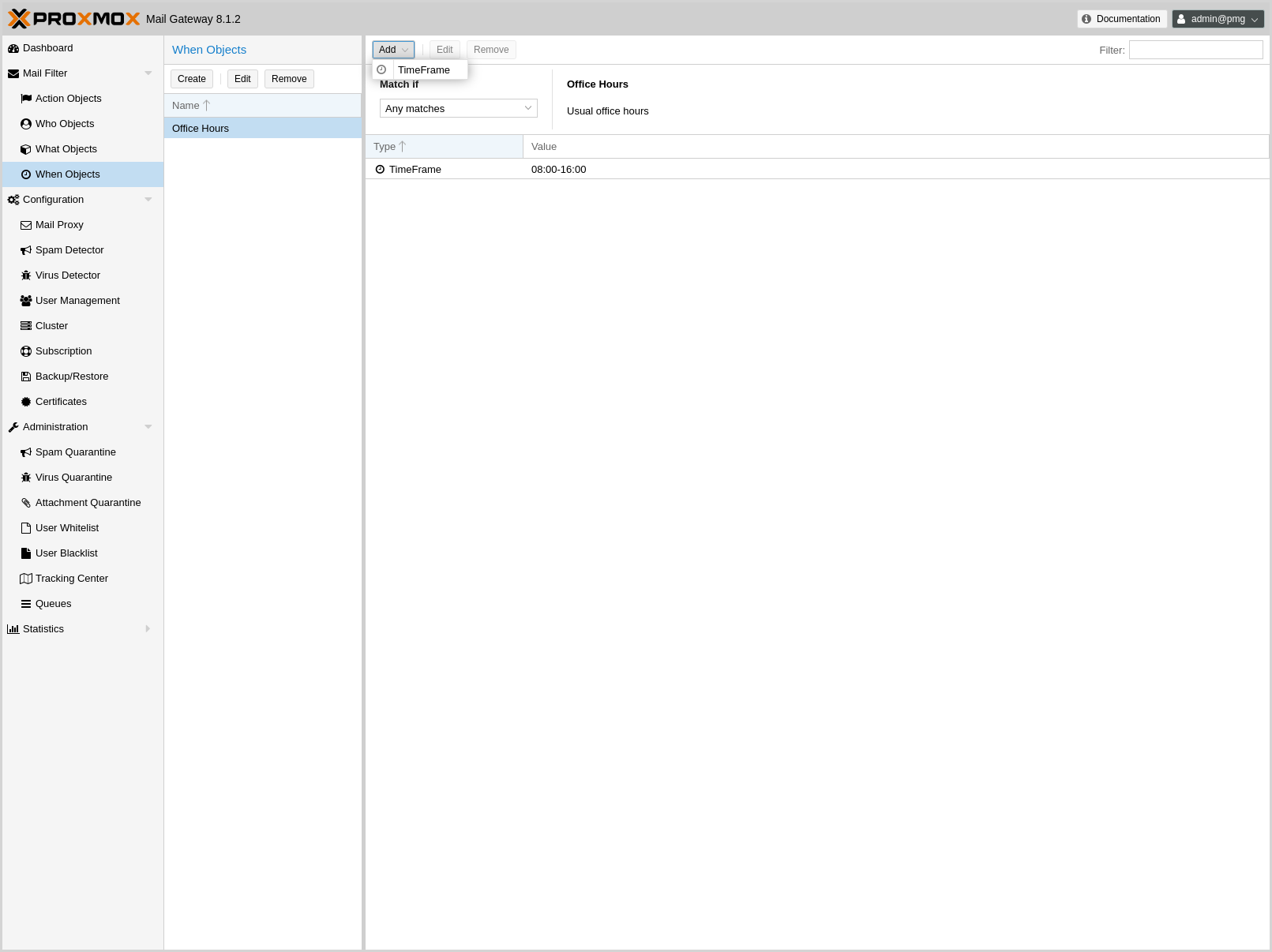Click the Tracking Center map icon

point(26,579)
